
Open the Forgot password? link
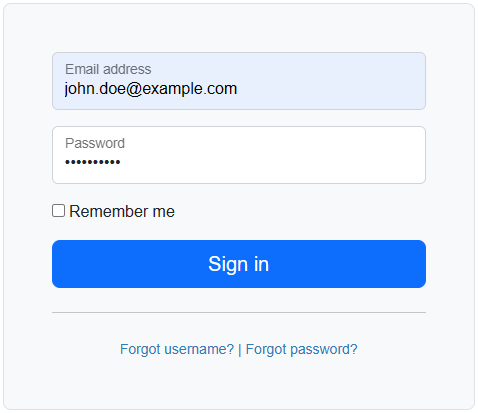(x=301, y=349)
